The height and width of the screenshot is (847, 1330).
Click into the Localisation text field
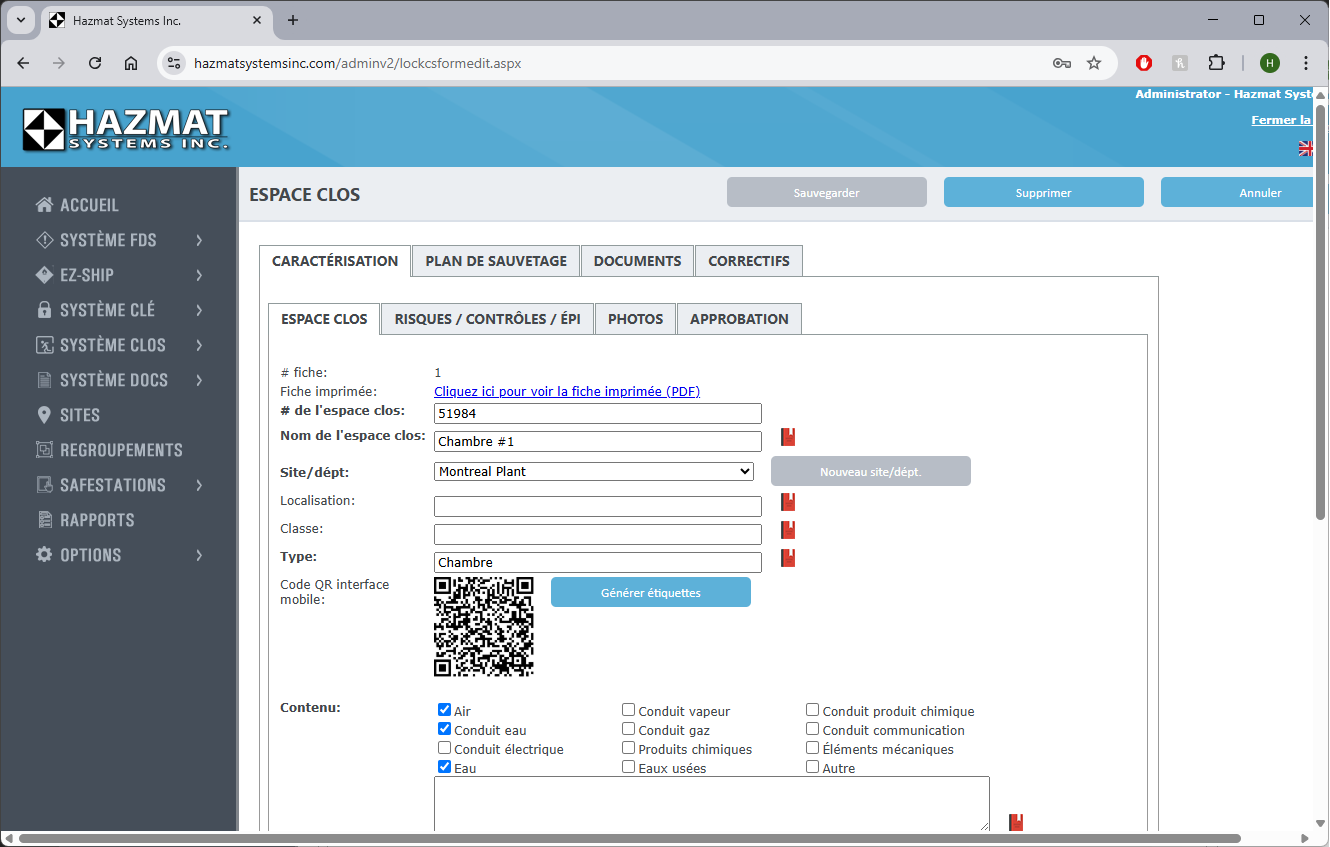597,506
